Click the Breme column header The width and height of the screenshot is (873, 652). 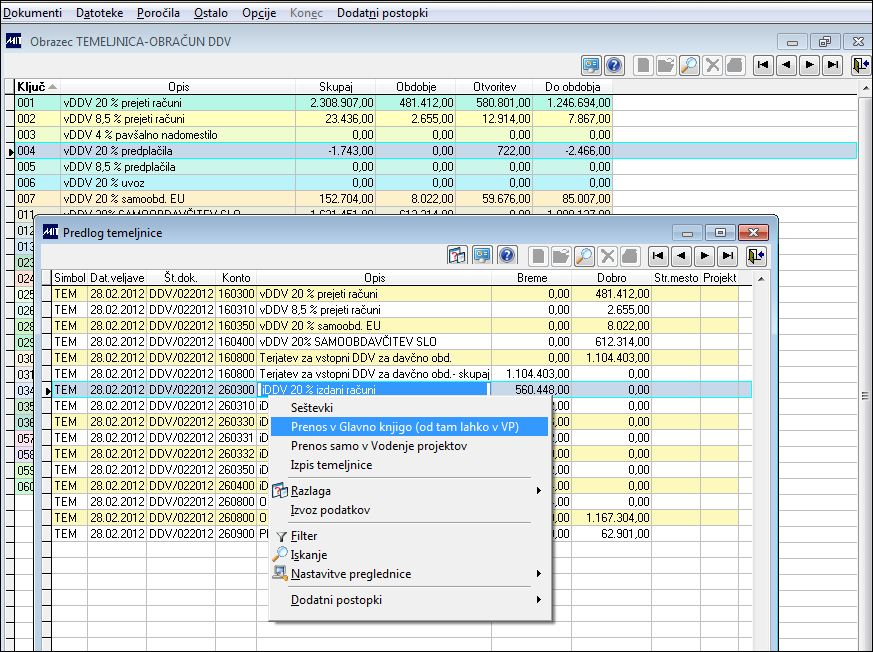(531, 277)
